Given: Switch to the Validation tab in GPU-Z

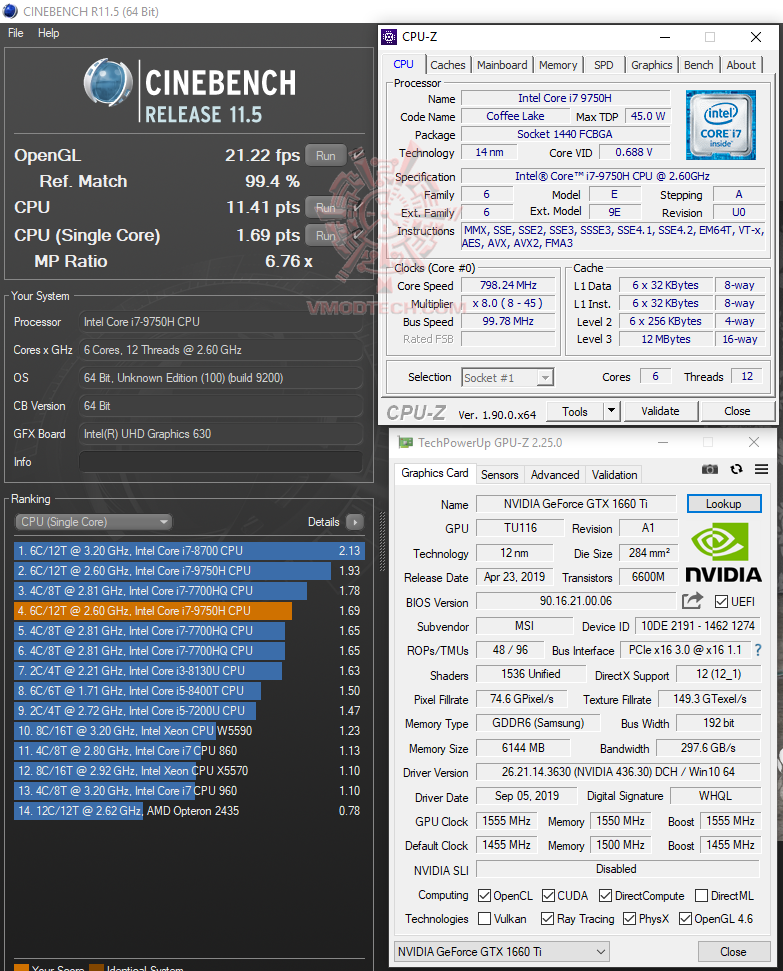Looking at the screenshot, I should pyautogui.click(x=615, y=475).
